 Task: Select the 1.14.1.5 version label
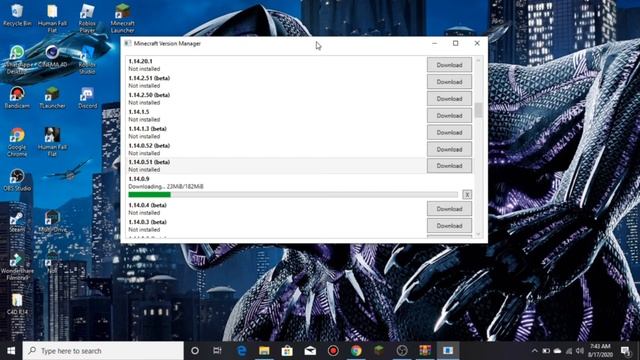click(139, 112)
